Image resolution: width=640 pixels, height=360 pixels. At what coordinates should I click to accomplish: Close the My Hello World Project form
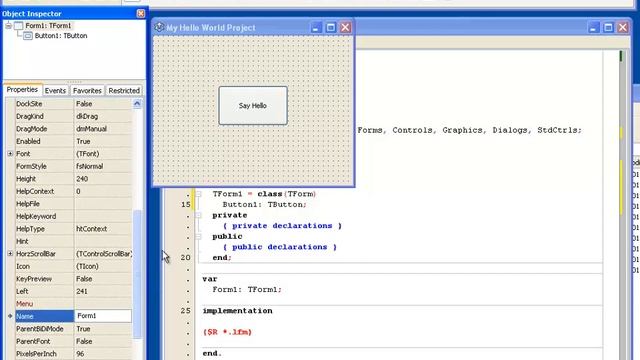tap(345, 27)
